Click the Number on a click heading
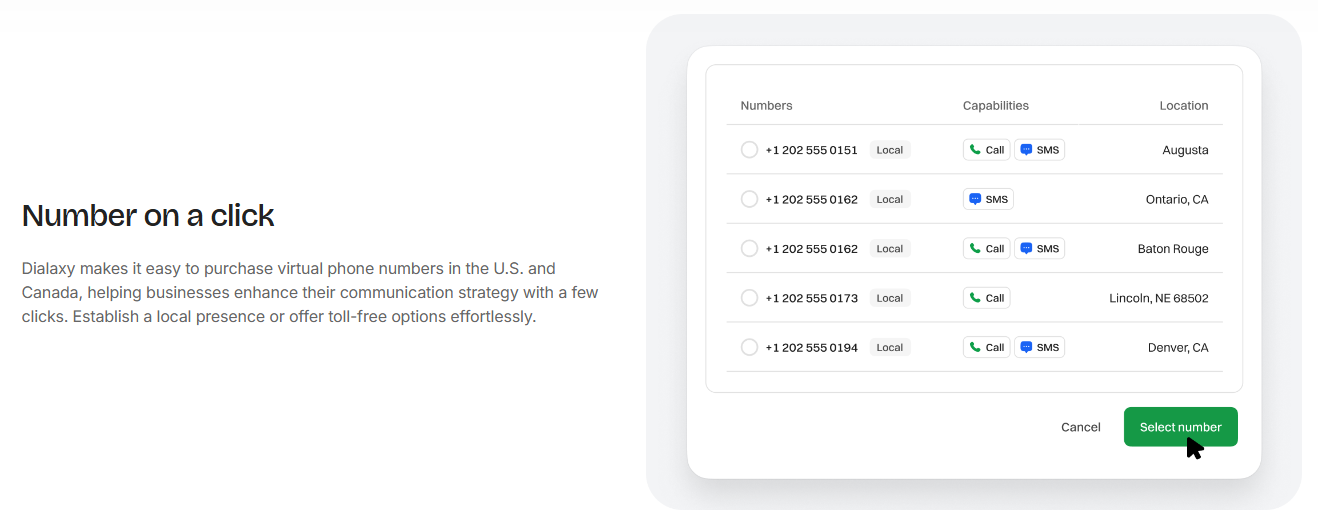 point(148,215)
